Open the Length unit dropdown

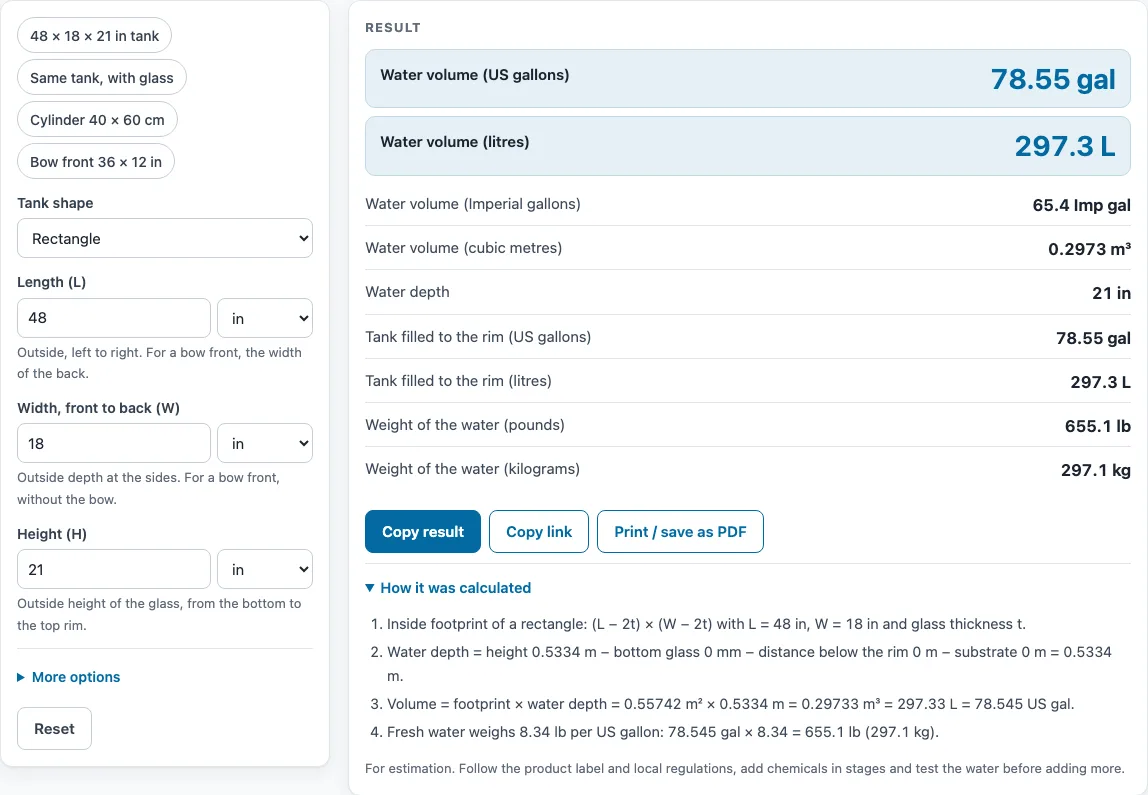point(265,318)
